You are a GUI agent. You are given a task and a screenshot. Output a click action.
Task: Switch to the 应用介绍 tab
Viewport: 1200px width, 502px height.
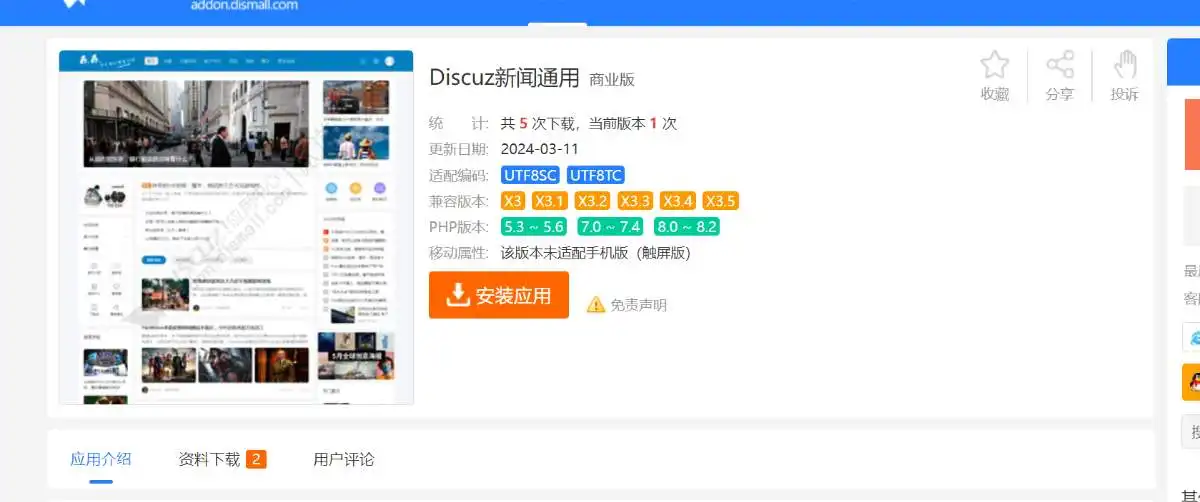(x=101, y=460)
